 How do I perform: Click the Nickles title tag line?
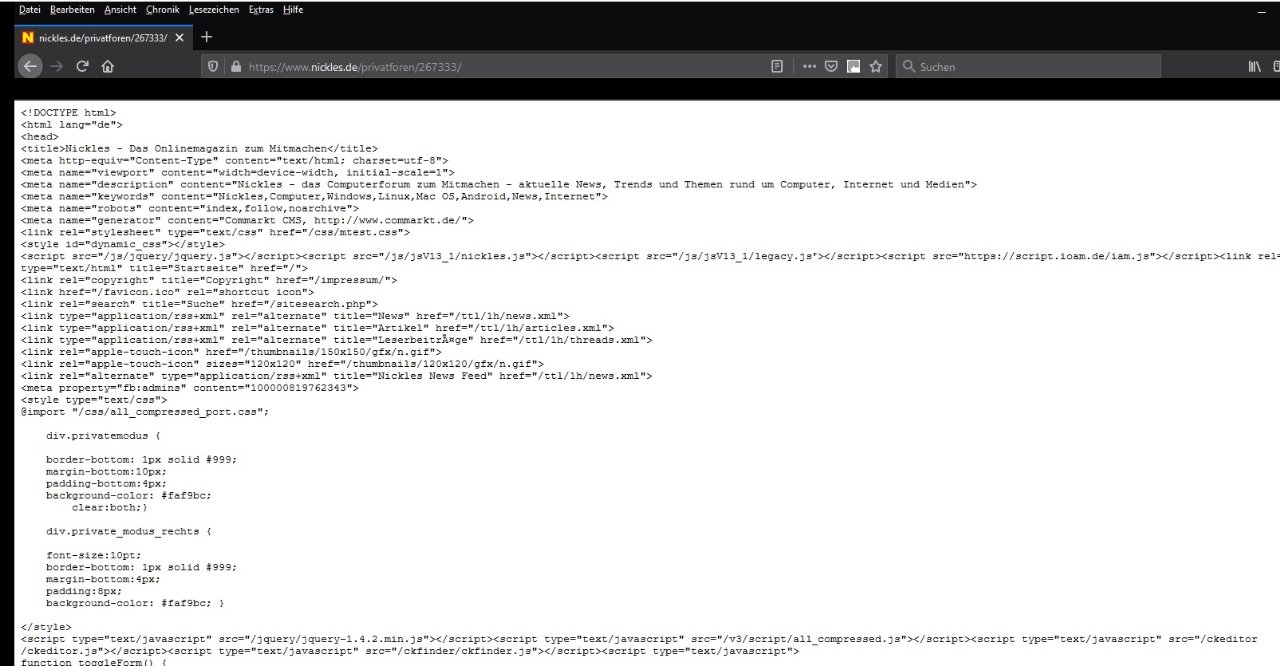199,149
